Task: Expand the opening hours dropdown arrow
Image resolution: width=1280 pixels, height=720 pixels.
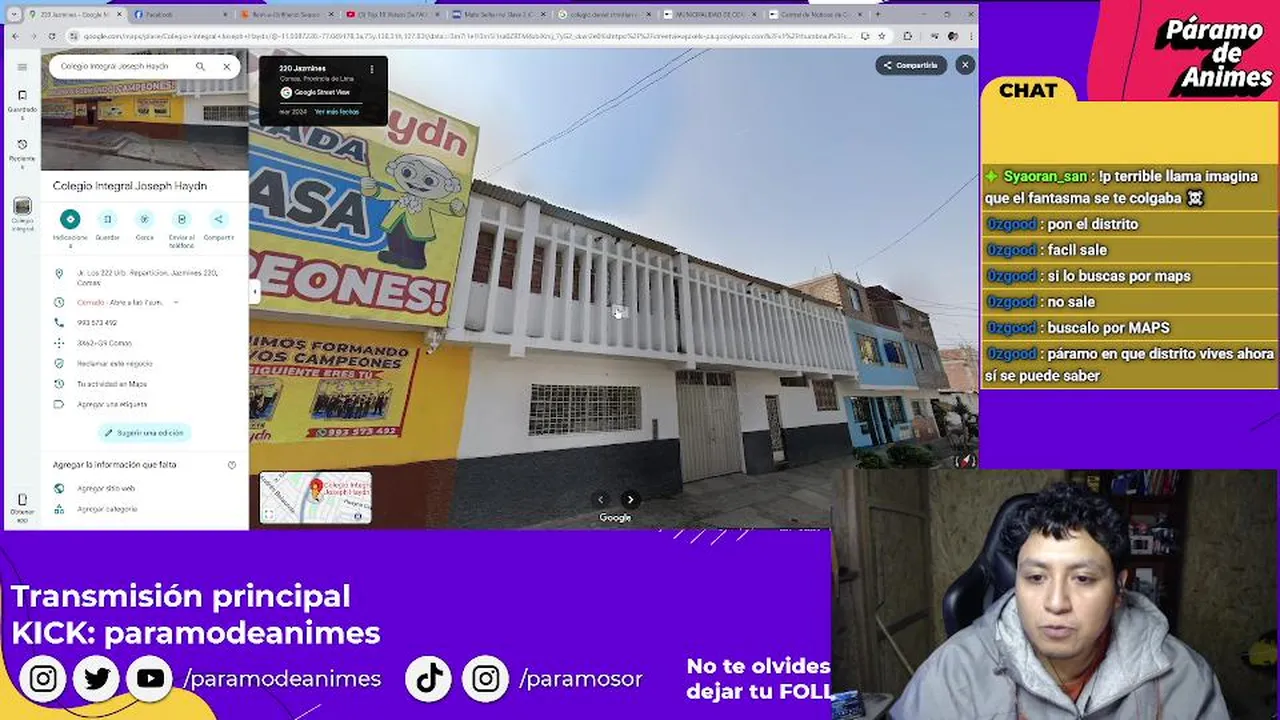Action: tap(176, 302)
